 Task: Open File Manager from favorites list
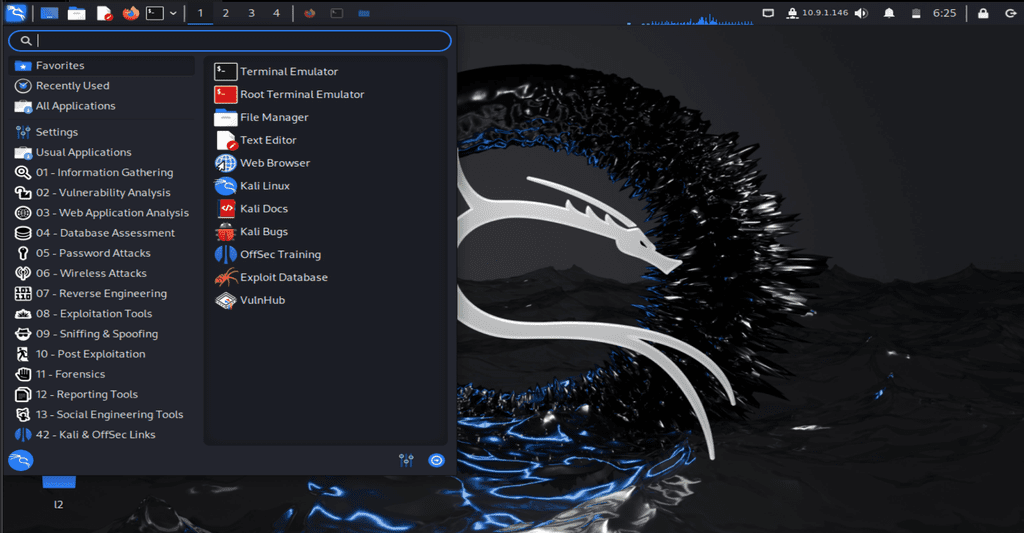[327, 118]
